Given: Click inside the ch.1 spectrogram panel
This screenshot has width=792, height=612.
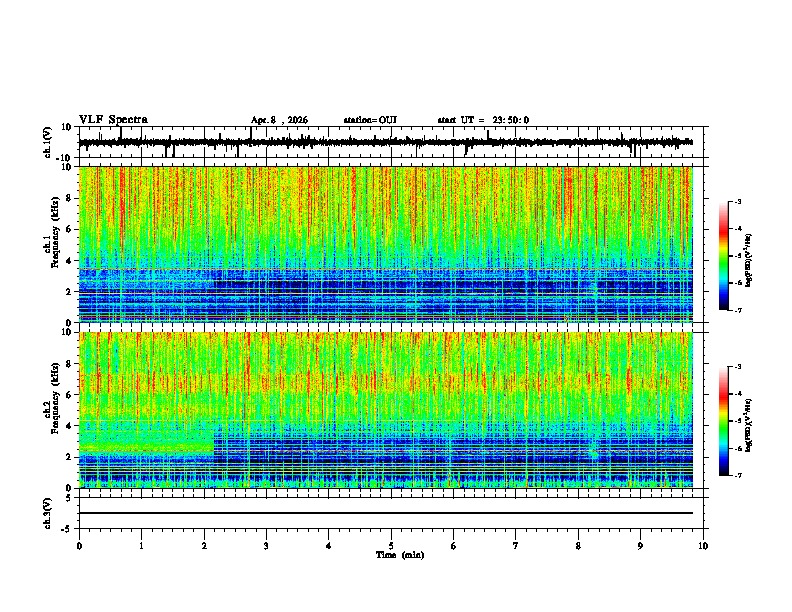Looking at the screenshot, I should 386,244.
